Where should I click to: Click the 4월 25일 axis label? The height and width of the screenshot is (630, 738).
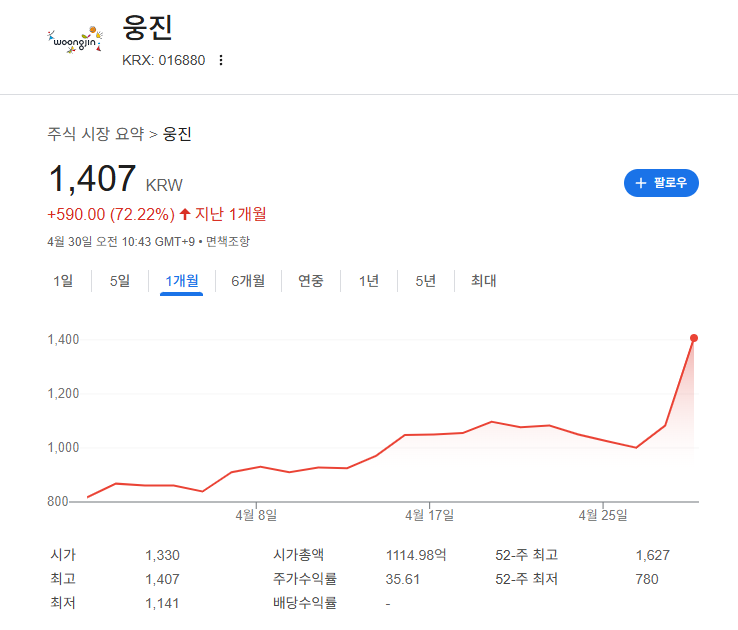click(x=603, y=515)
